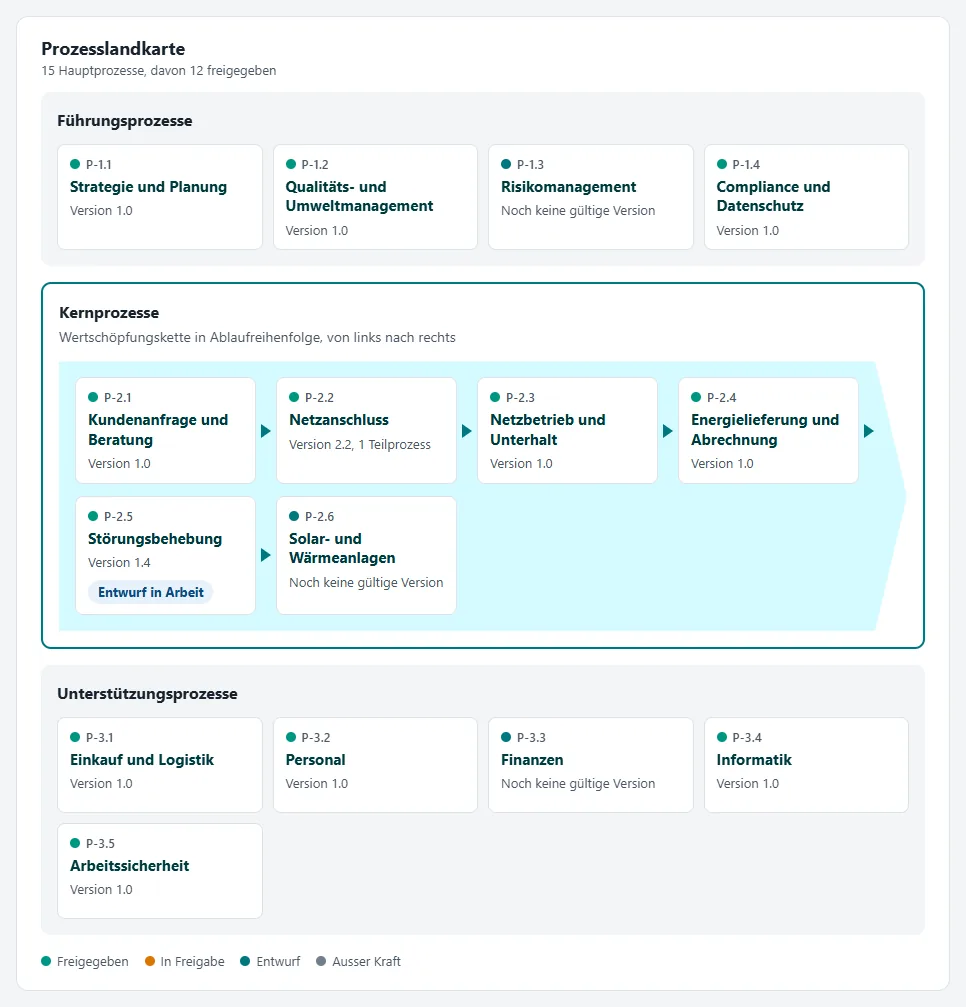Click the P-3.5 process number label
This screenshot has height=1007, width=966.
[x=100, y=843]
